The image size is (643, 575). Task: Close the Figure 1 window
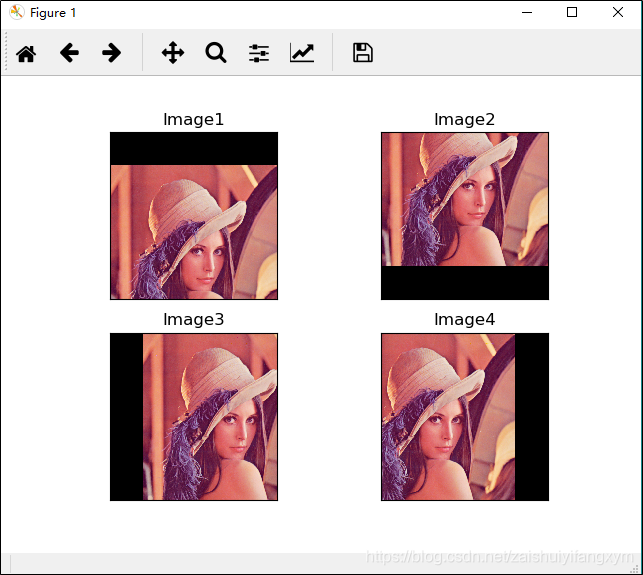[x=618, y=12]
